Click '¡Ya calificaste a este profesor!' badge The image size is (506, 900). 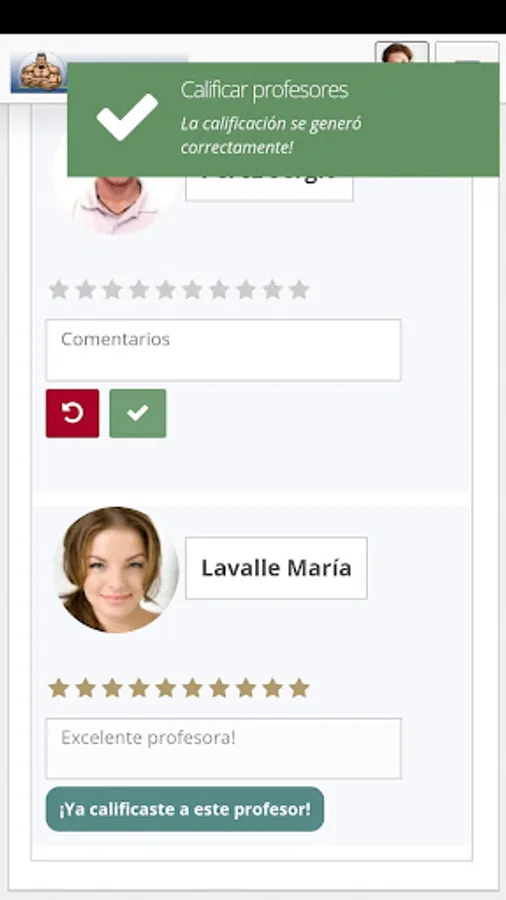point(185,809)
